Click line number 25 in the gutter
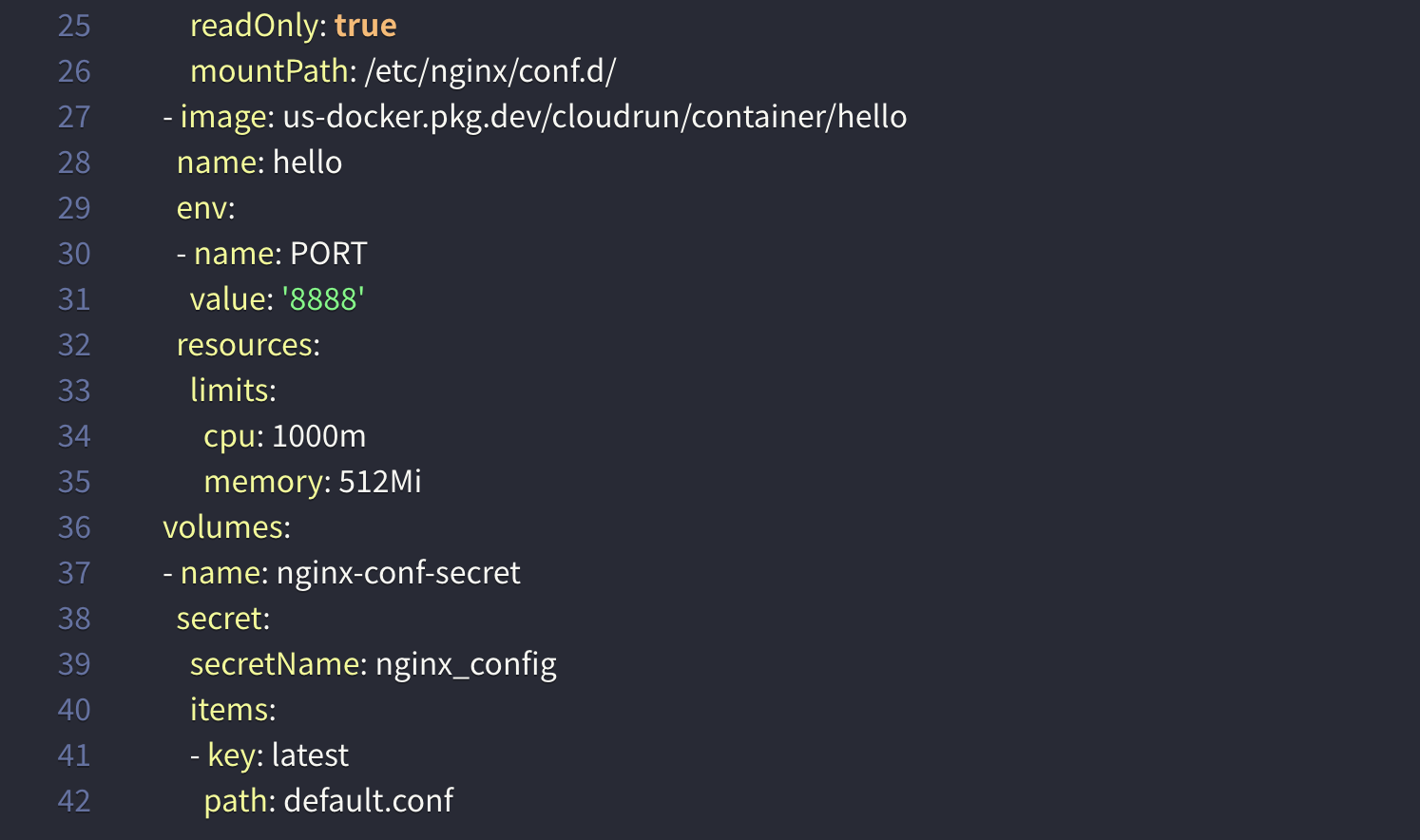 (74, 26)
